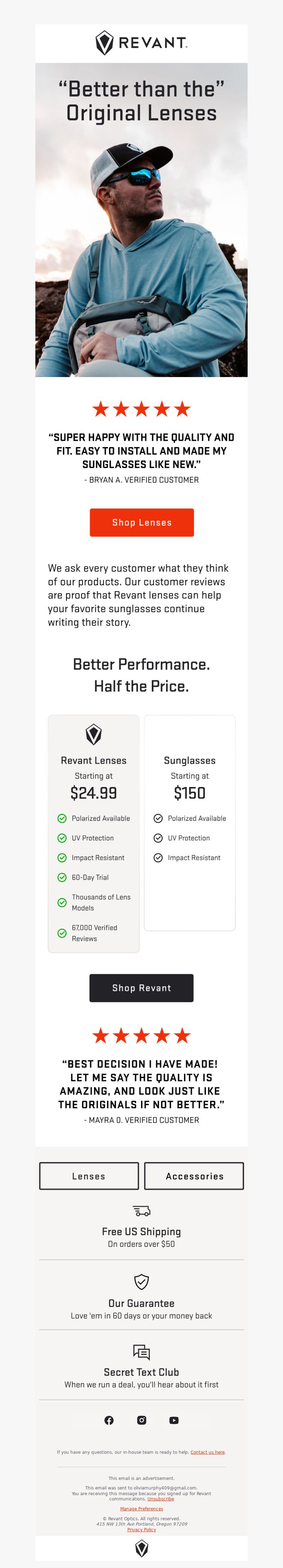Click the Revant logo at top
Screen dimensions: 283x1568
pos(141,43)
